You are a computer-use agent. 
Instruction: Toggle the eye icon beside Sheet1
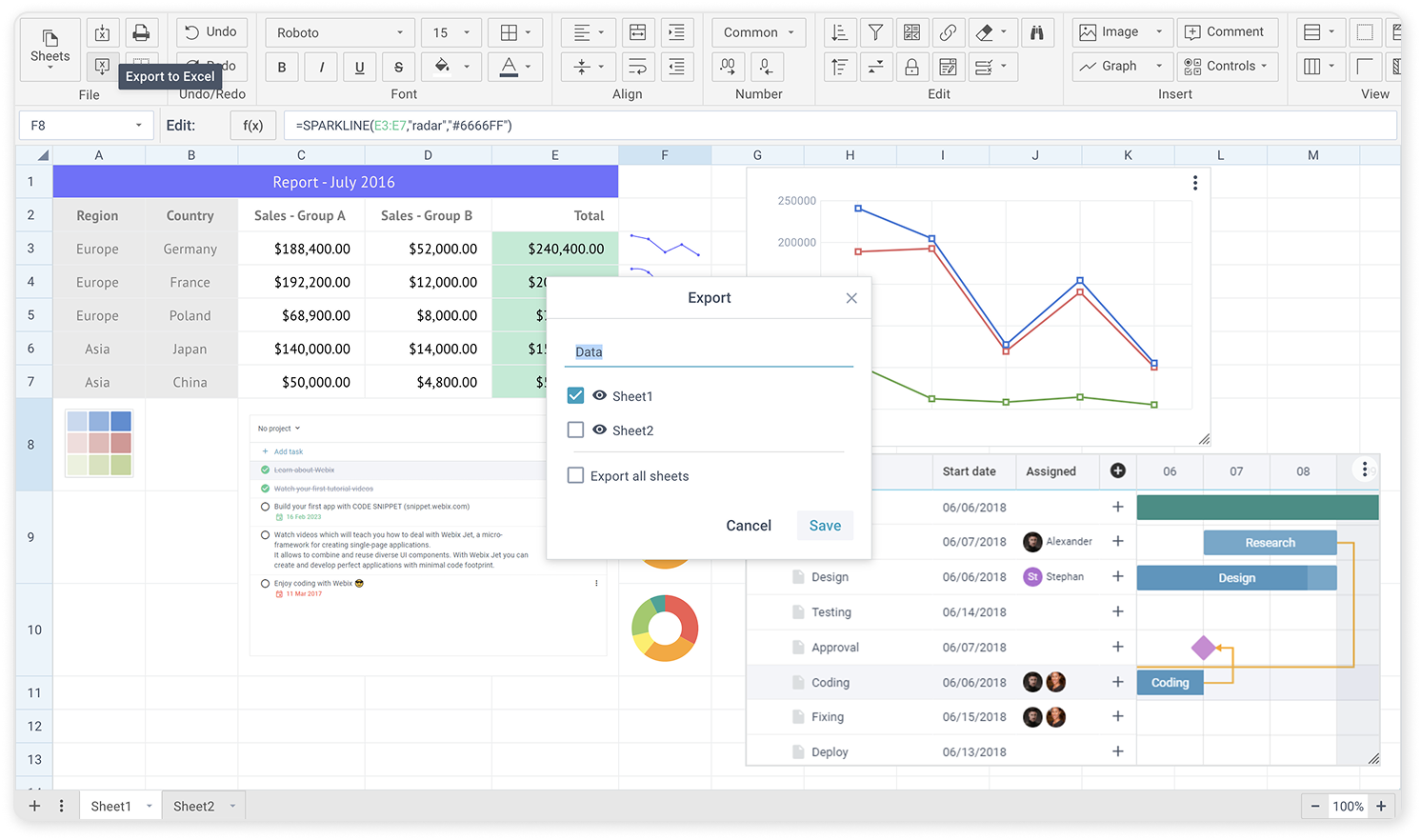[x=599, y=395]
